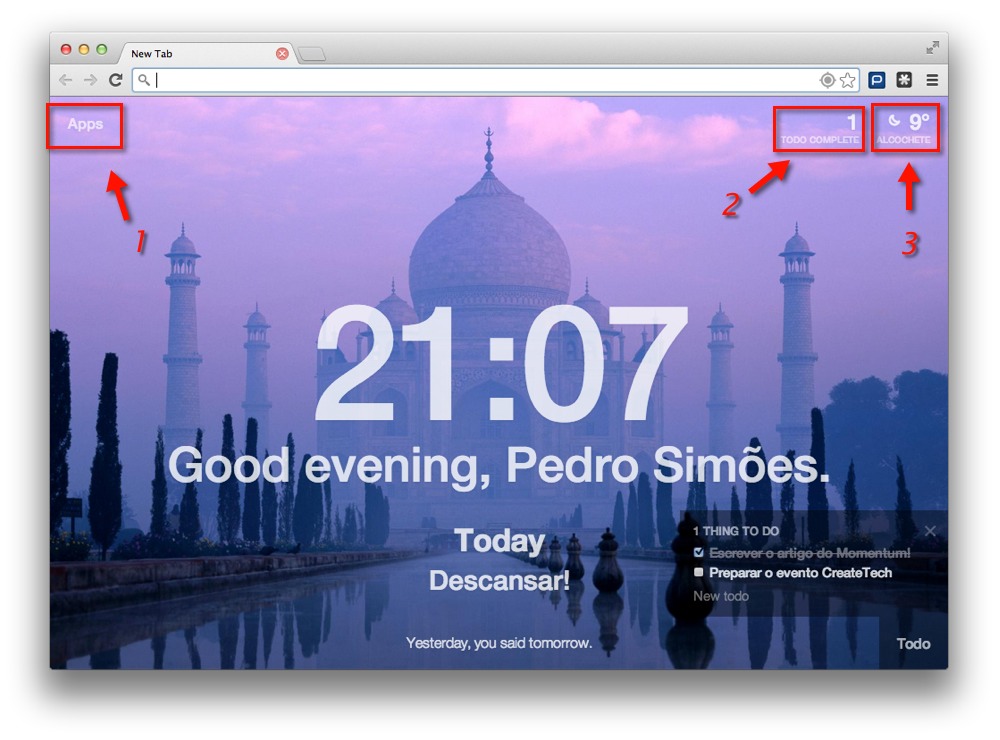The height and width of the screenshot is (740, 1000).
Task: Open the black puzzle-style extension icon
Action: (x=904, y=80)
